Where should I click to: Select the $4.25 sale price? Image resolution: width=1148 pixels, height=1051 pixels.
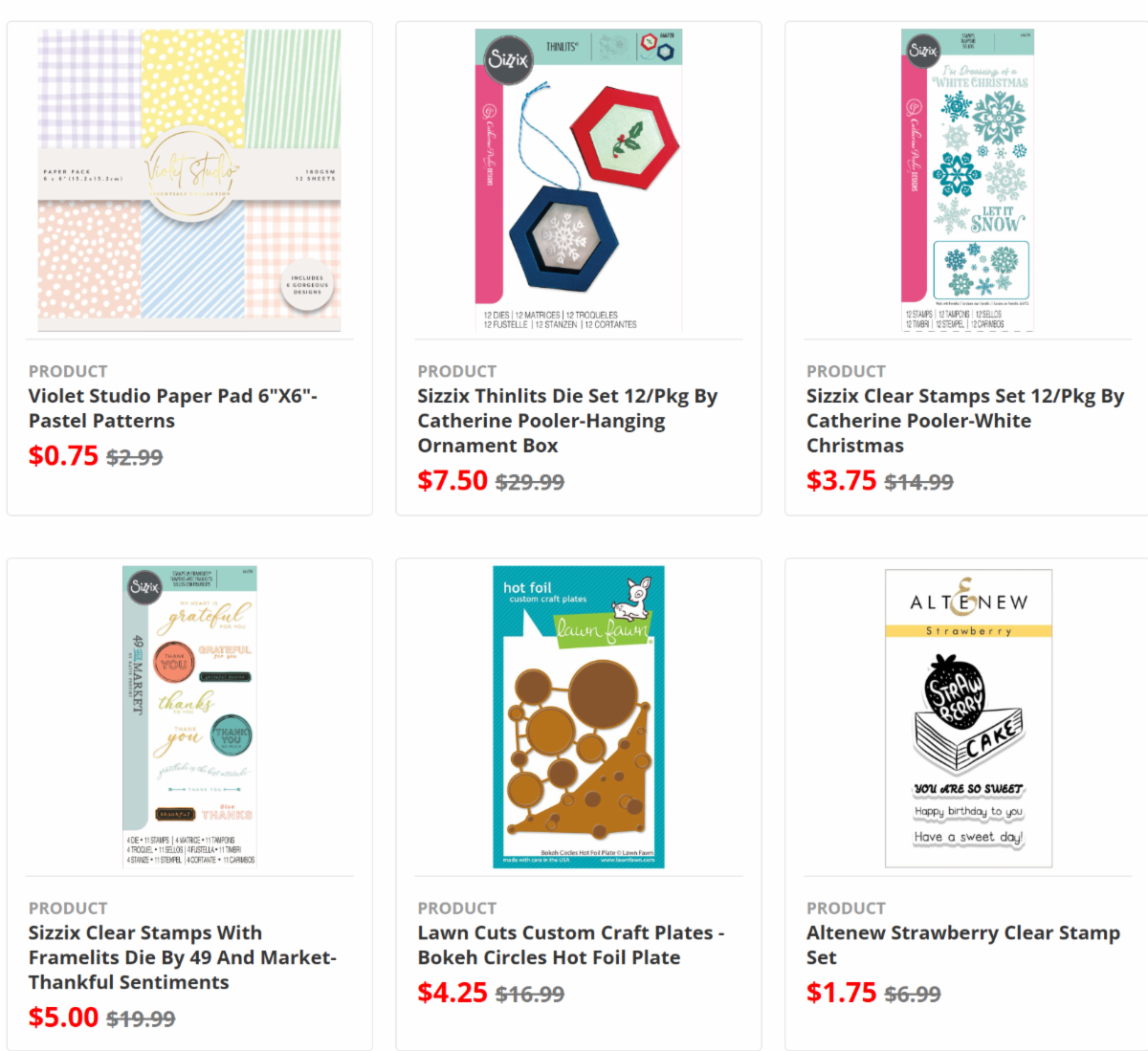(453, 993)
